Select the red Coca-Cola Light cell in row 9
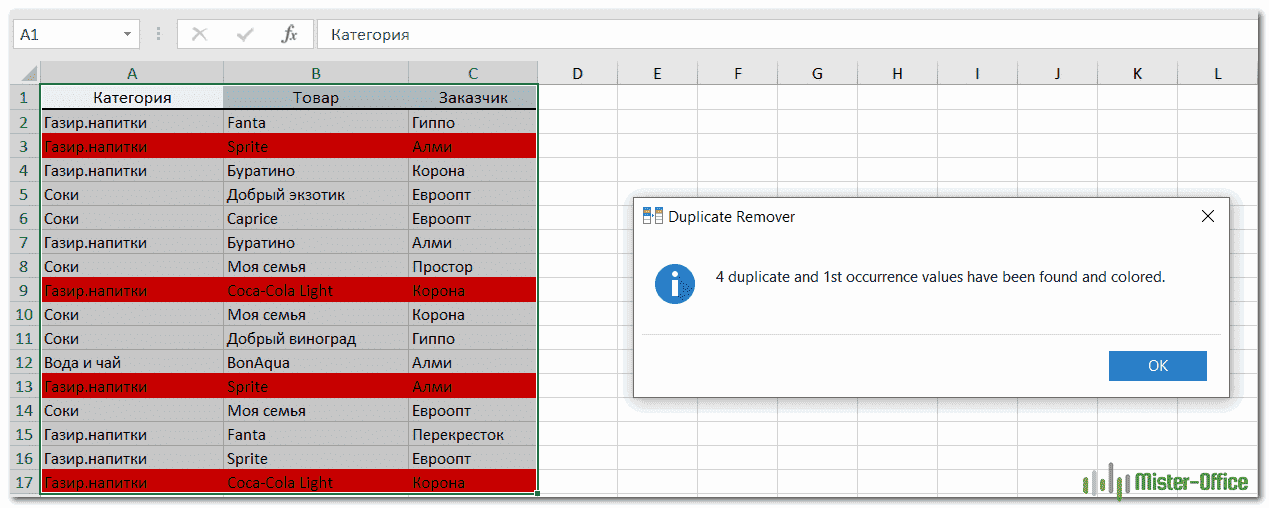The width and height of the screenshot is (1269, 508). (315, 291)
